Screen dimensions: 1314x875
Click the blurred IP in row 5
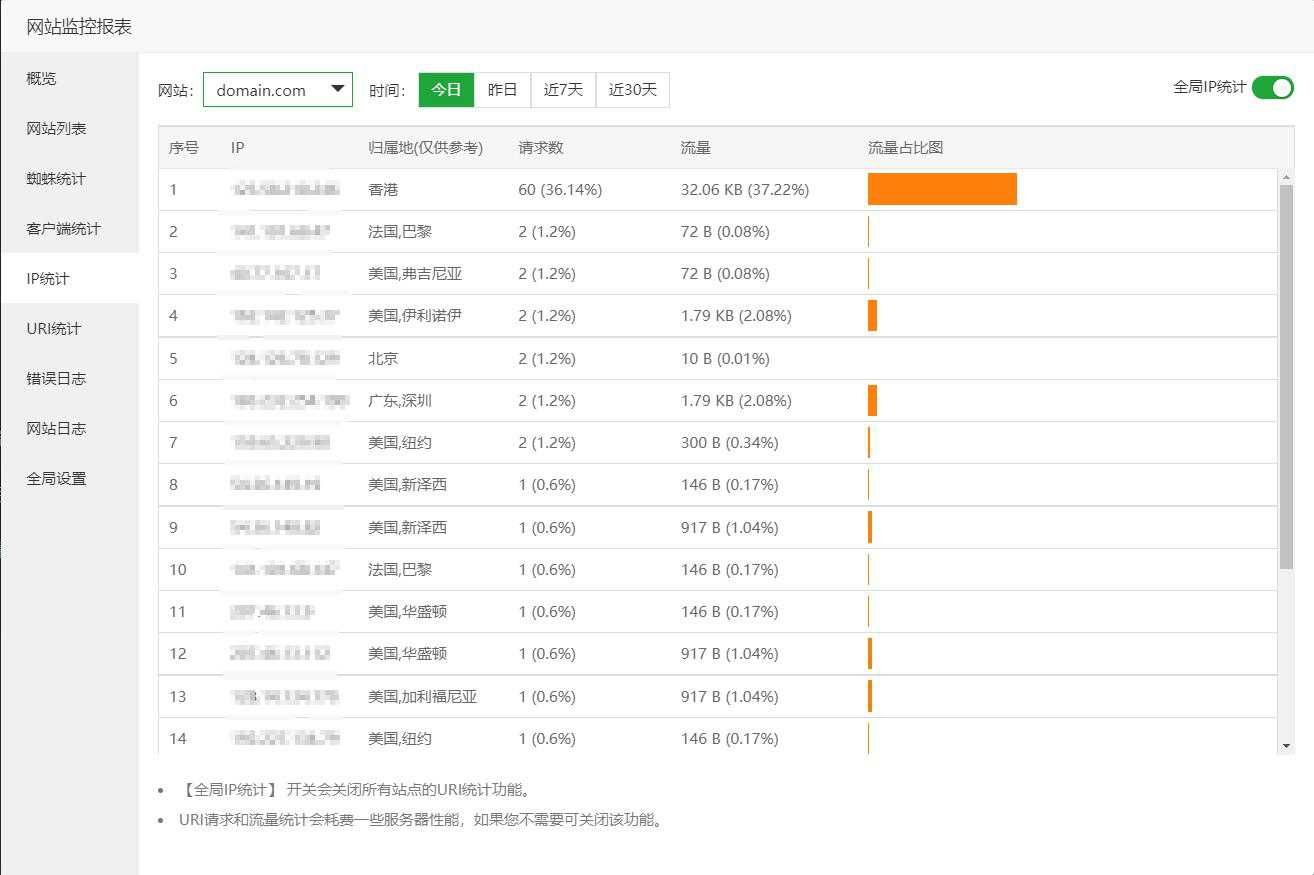click(x=285, y=358)
